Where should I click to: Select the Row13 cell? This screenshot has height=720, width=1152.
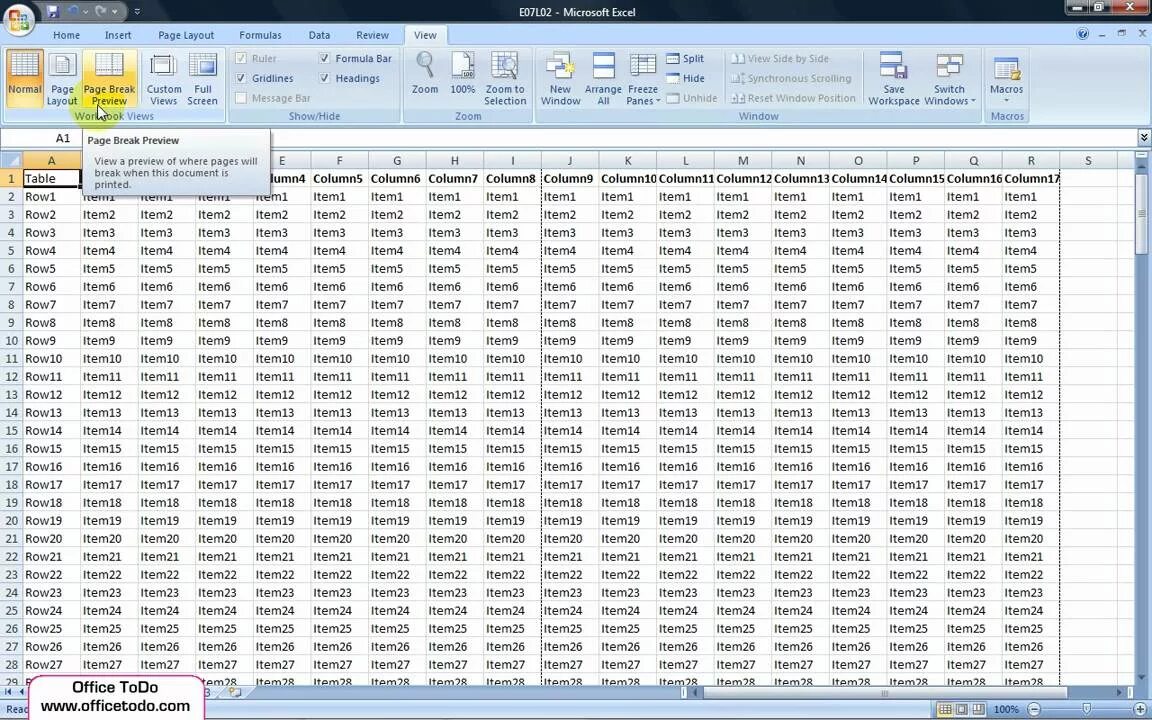[x=51, y=412]
